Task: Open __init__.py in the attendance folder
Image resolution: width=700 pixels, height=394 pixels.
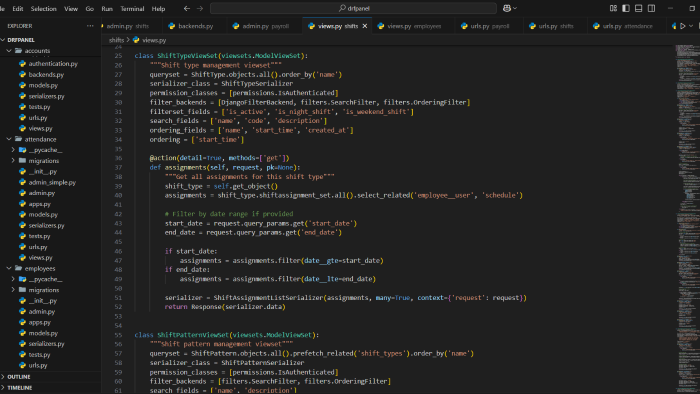Action: 50,171
